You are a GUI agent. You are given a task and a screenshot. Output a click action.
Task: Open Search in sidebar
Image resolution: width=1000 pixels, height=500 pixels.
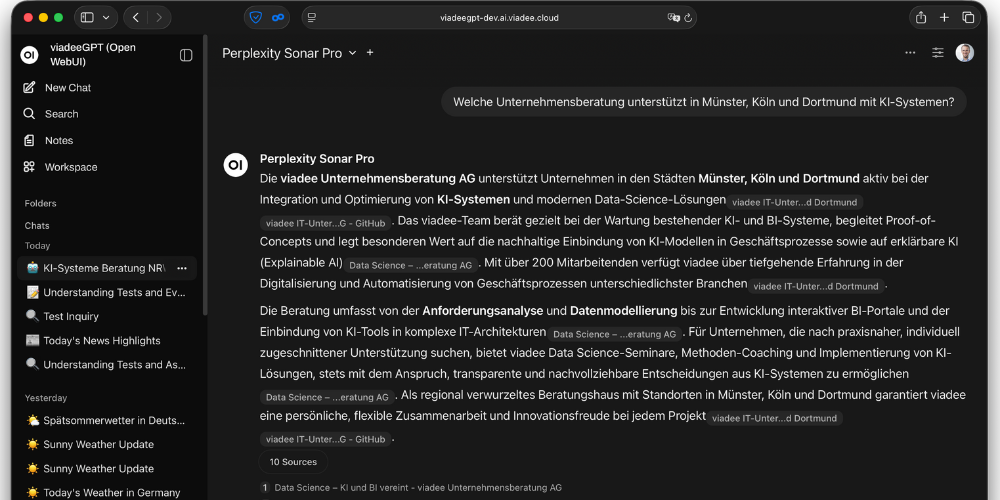(x=61, y=114)
